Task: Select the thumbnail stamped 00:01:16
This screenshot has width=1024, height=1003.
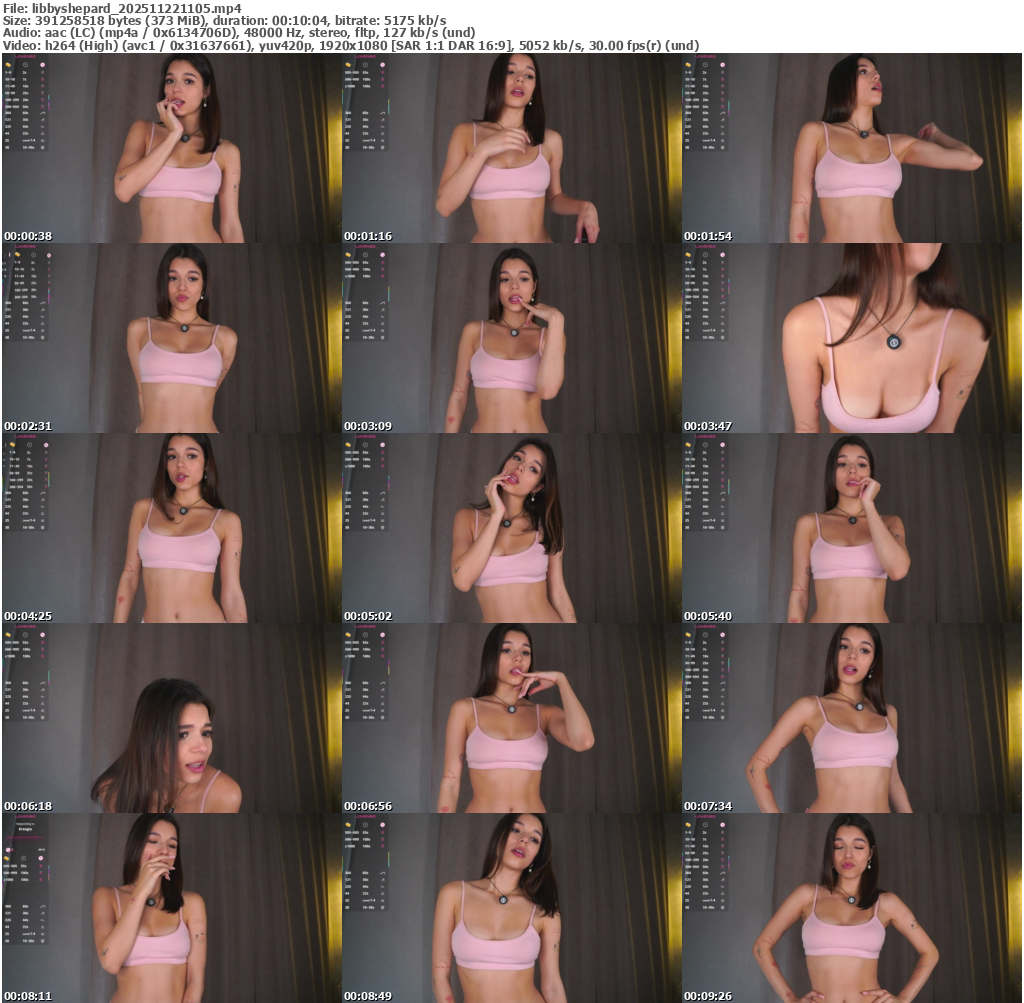Action: tap(511, 148)
